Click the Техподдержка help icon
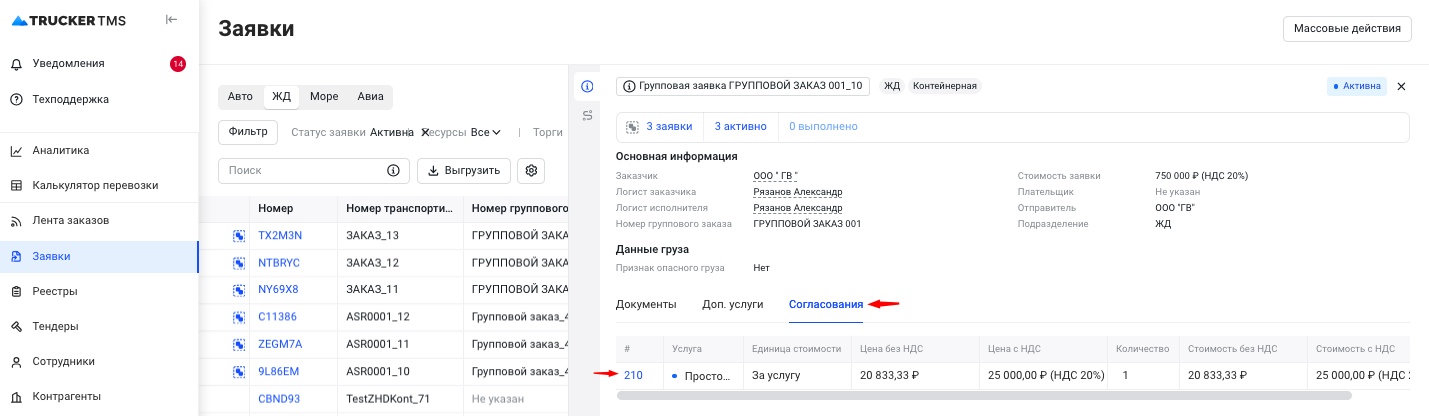This screenshot has width=1429, height=416. [17, 99]
